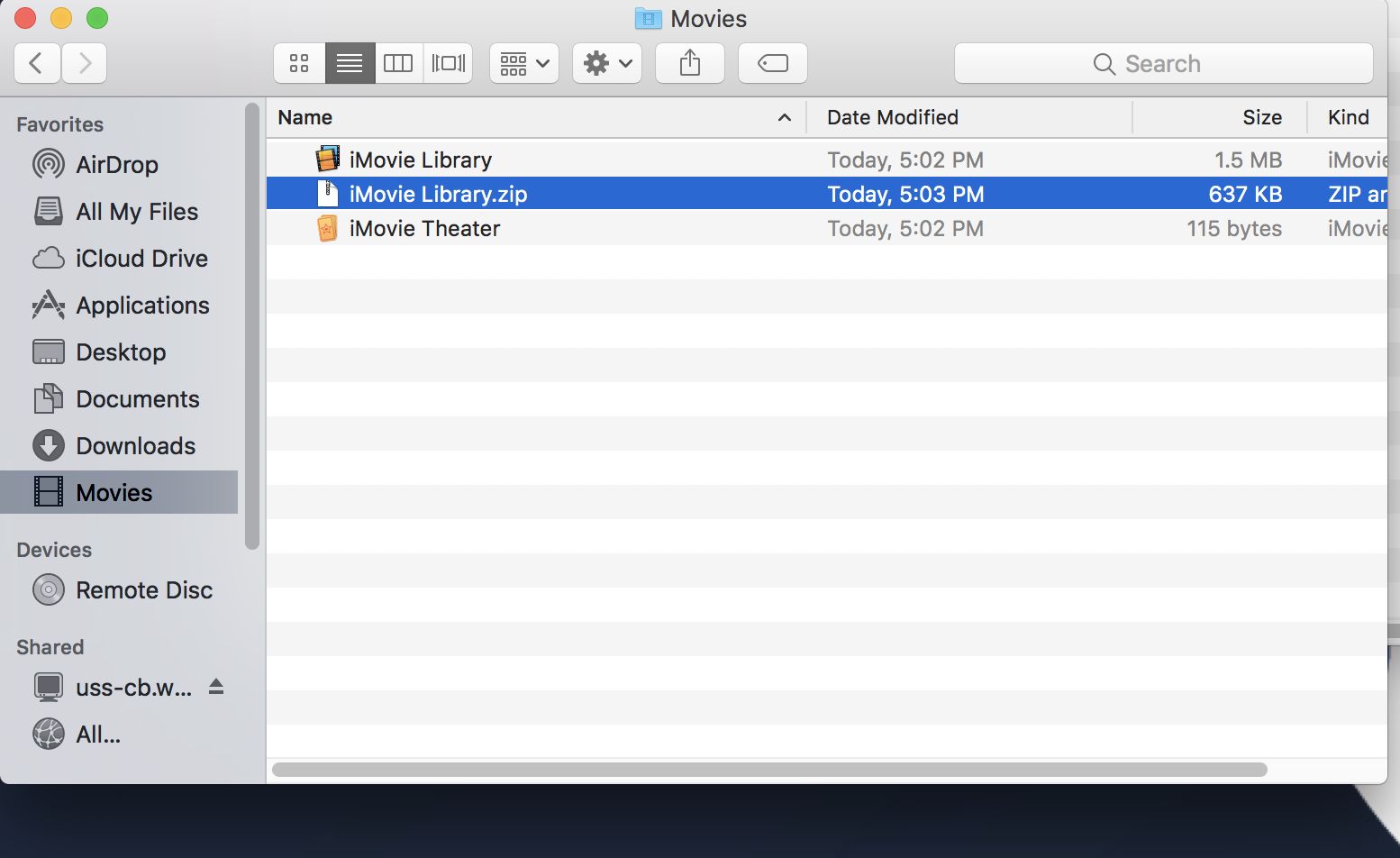This screenshot has width=1400, height=858.
Task: Open Documents in the sidebar
Action: 119,398
